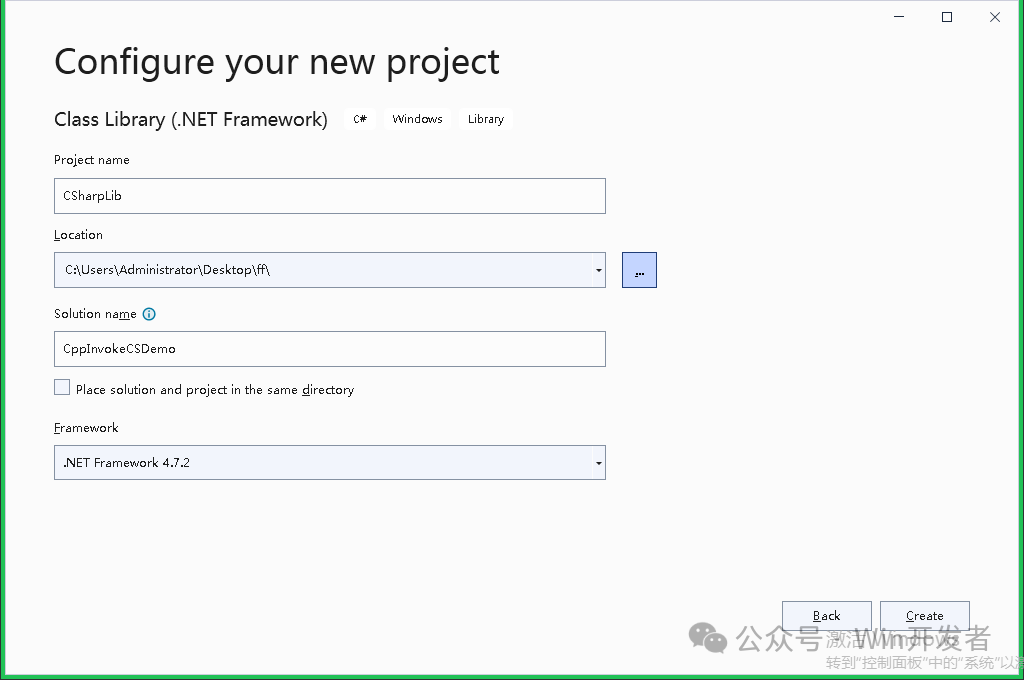Click the Windows tag label
The height and width of the screenshot is (680, 1024).
coord(417,119)
